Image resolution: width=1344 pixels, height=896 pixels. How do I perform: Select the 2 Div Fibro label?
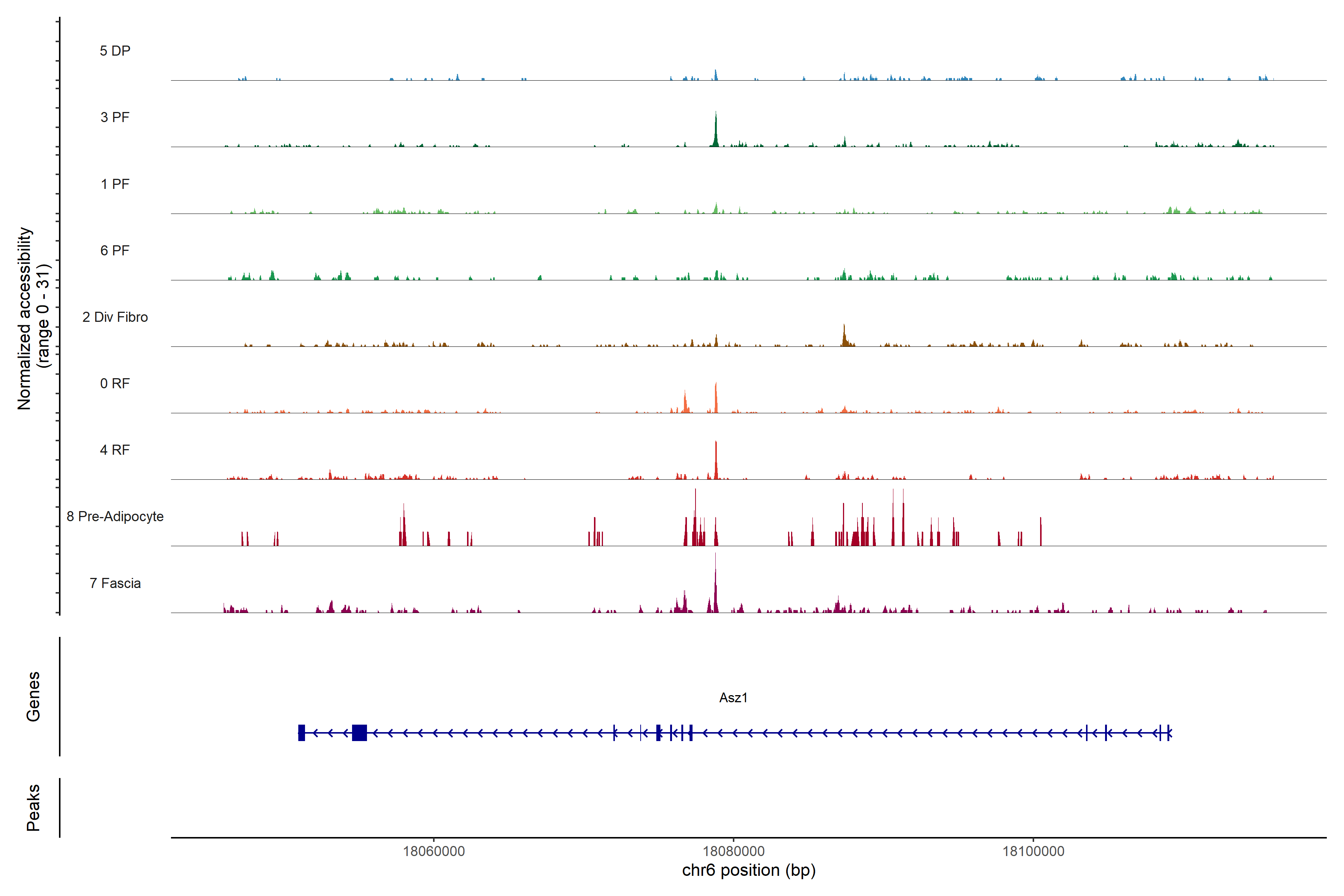[115, 317]
